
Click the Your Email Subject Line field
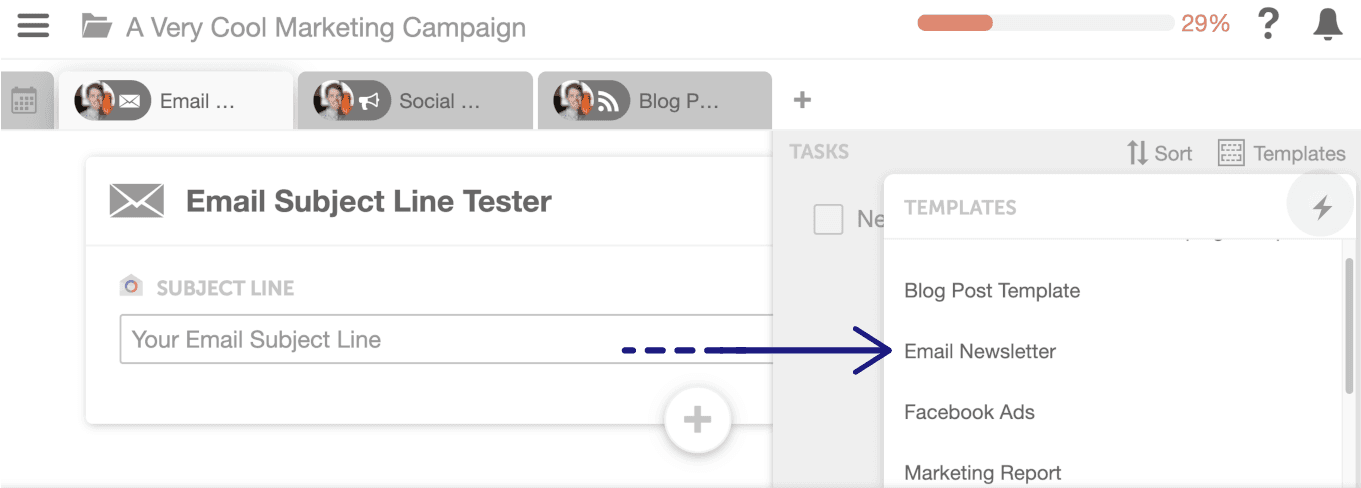coord(446,339)
